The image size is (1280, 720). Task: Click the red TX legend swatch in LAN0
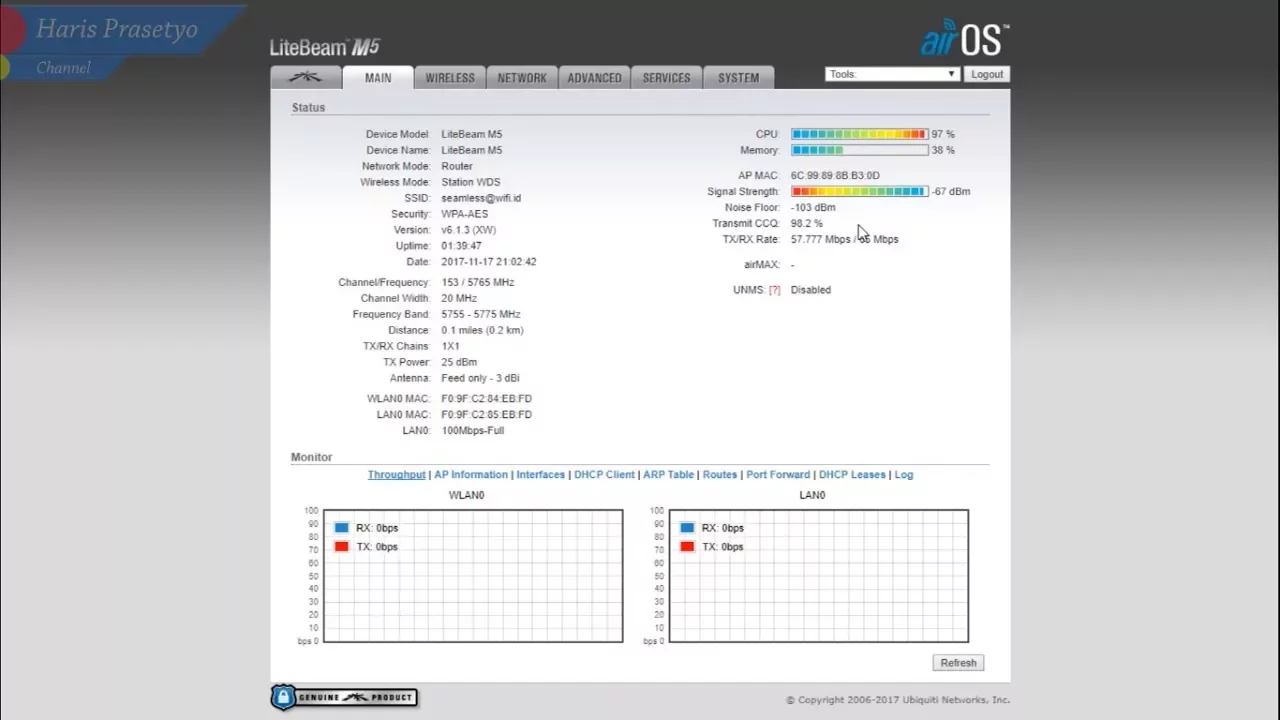tap(687, 547)
